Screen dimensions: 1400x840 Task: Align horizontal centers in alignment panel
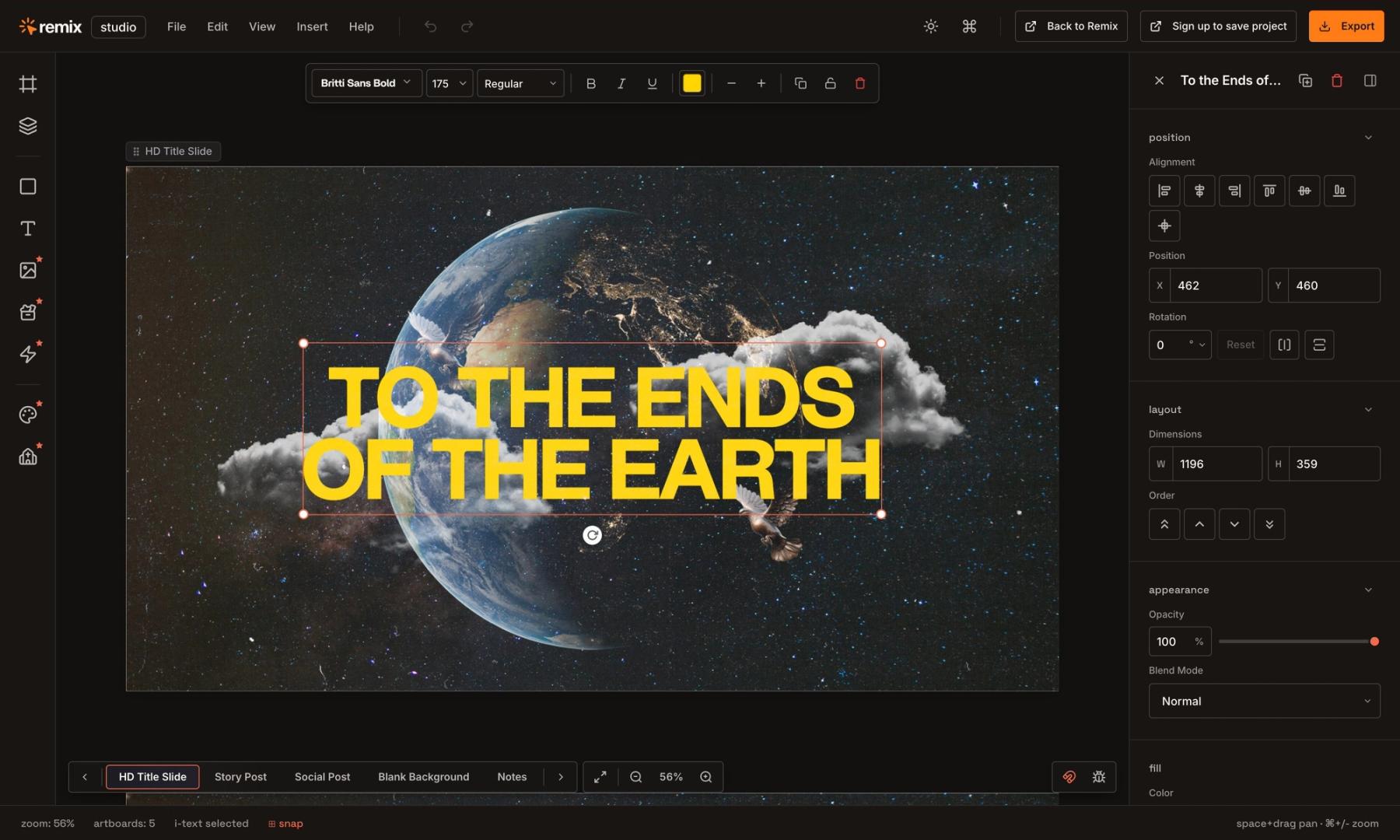[x=1199, y=191]
